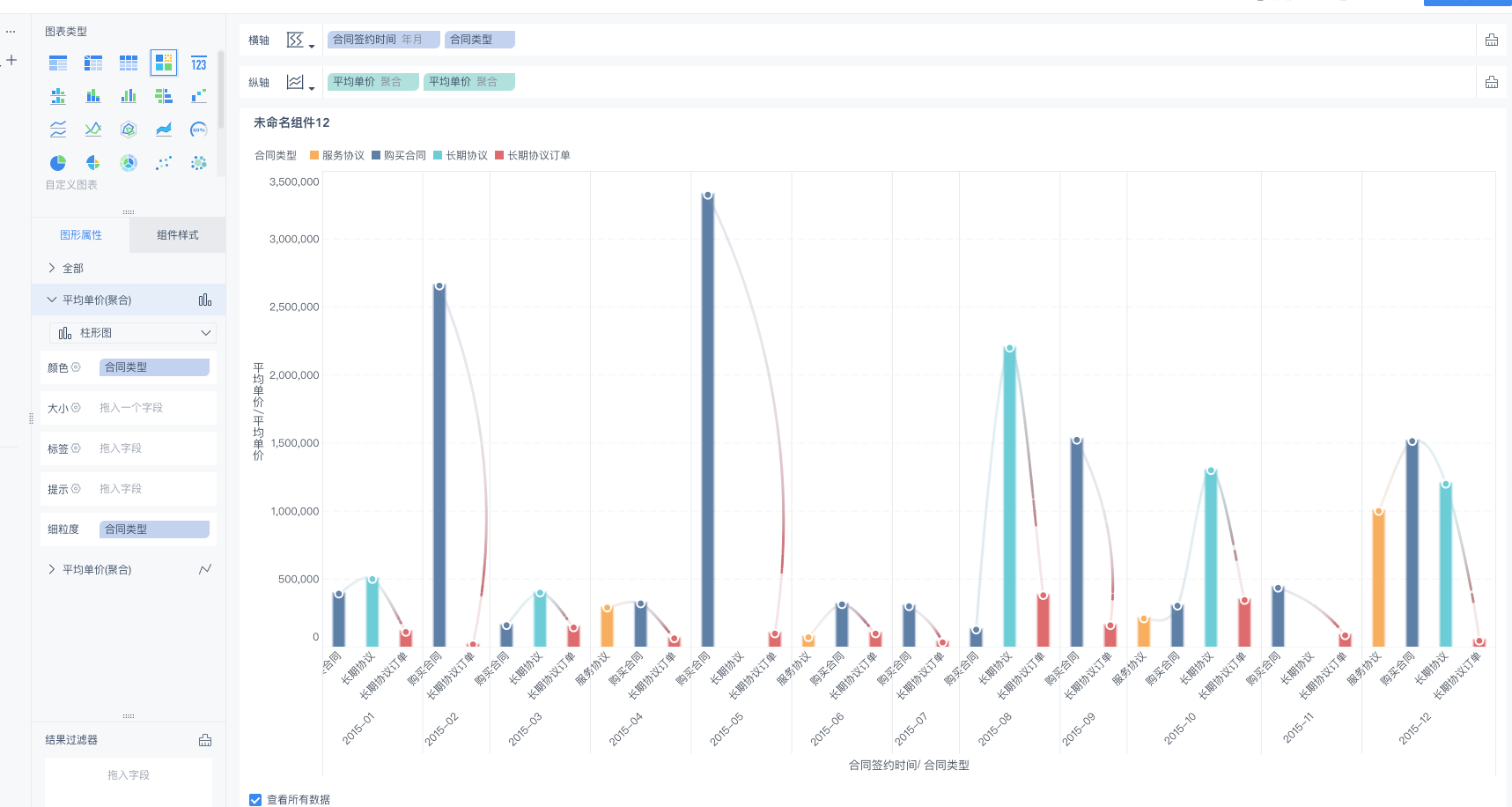The image size is (1512, 807).
Task: Open the 横轴 axis settings dropdown
Action: (300, 41)
